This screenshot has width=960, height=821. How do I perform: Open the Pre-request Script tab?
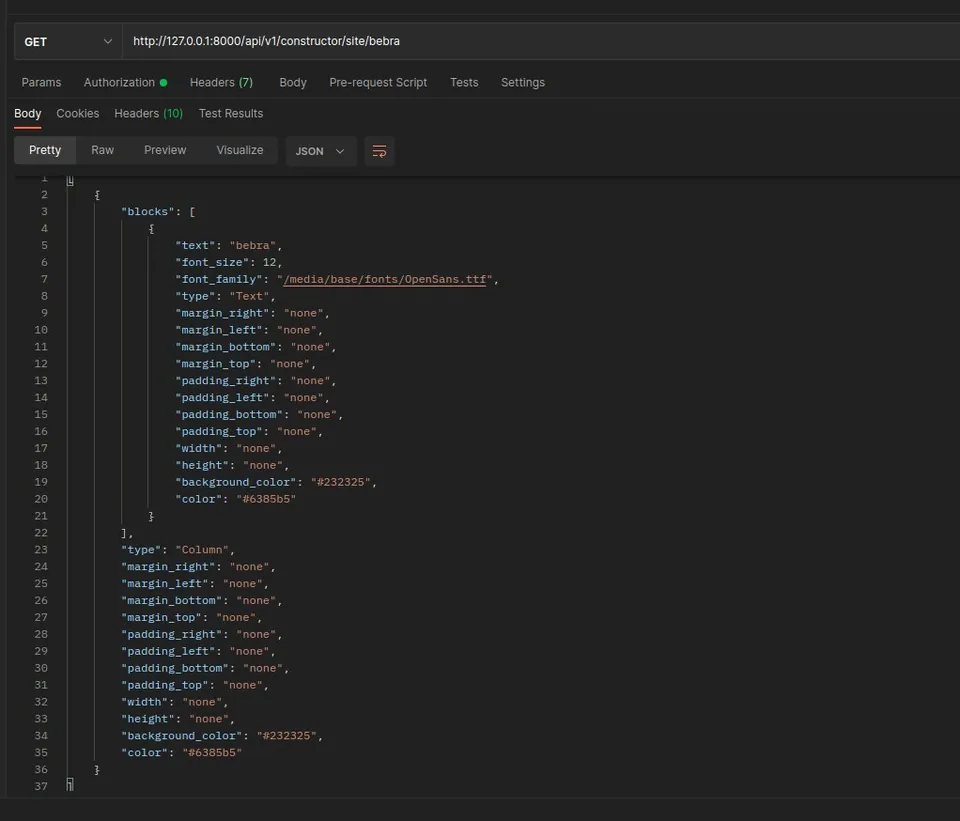tap(378, 83)
